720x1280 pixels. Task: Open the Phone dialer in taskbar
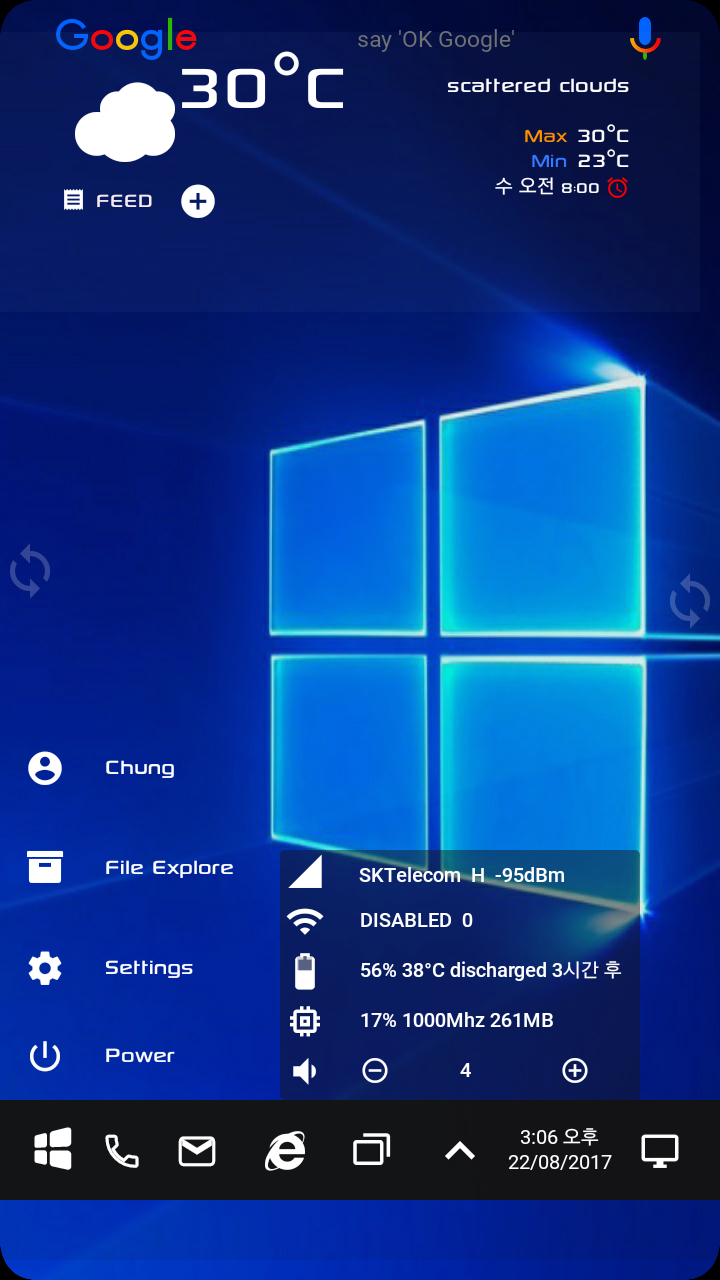[x=122, y=1151]
